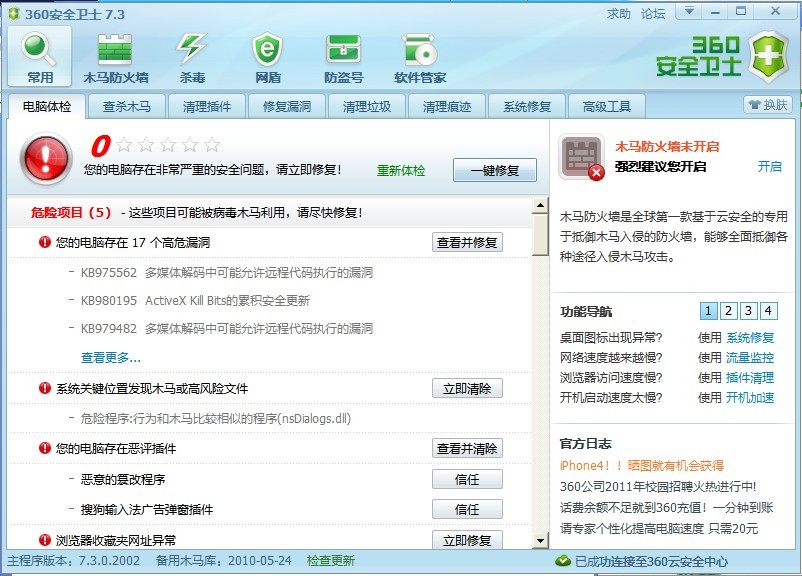The width and height of the screenshot is (802, 576).
Task: Open the 常用 magnifier toolbar icon
Action: [x=39, y=56]
